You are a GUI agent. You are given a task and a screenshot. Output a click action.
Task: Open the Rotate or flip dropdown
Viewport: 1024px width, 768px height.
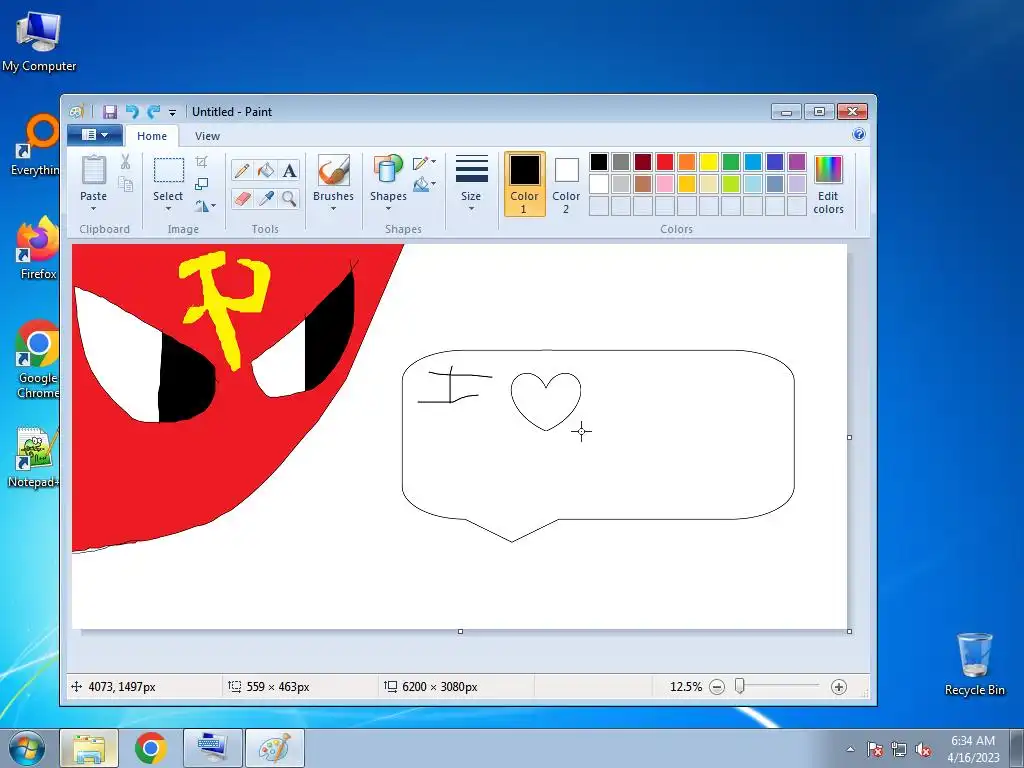tap(205, 206)
